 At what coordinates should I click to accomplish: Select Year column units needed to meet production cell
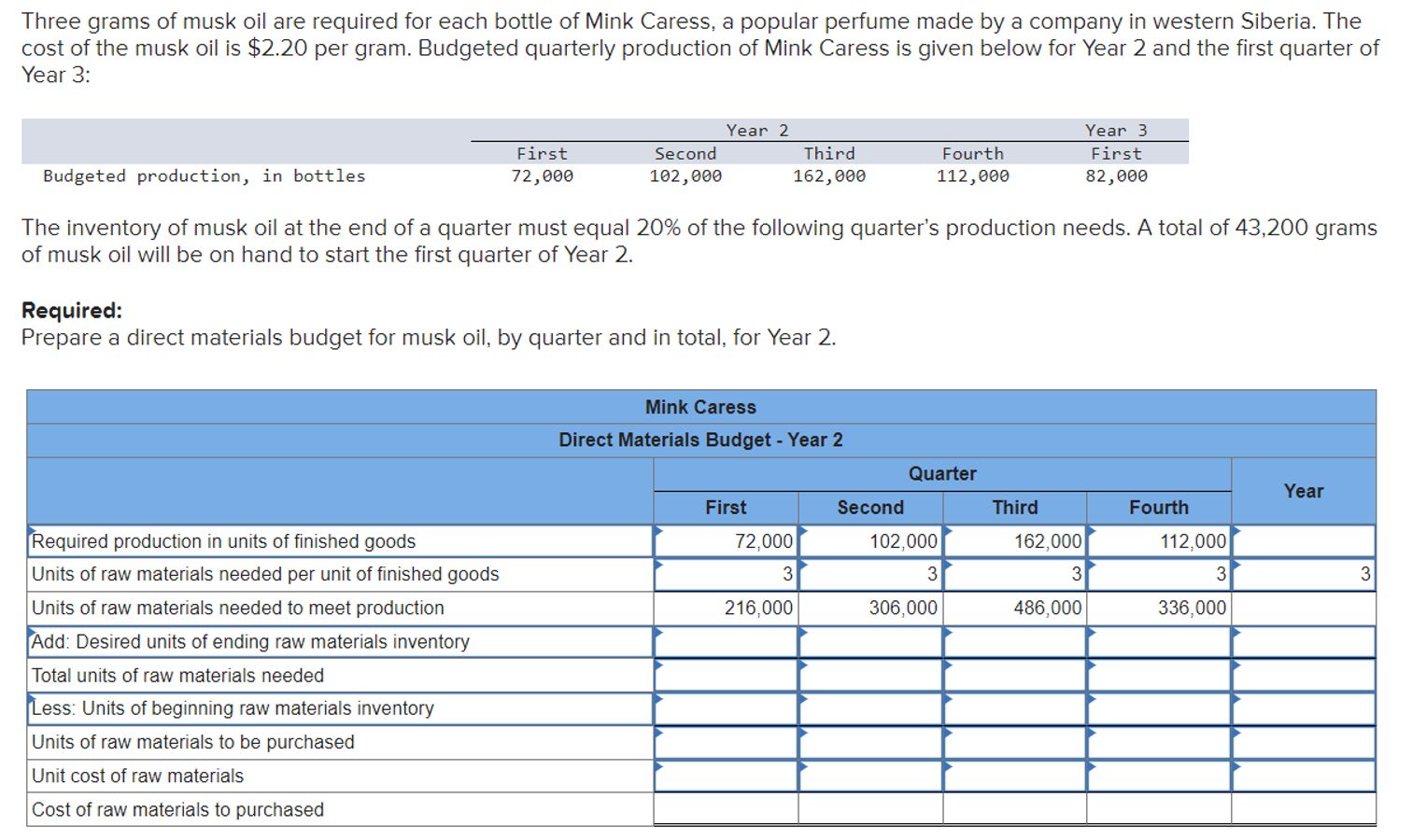[1304, 609]
